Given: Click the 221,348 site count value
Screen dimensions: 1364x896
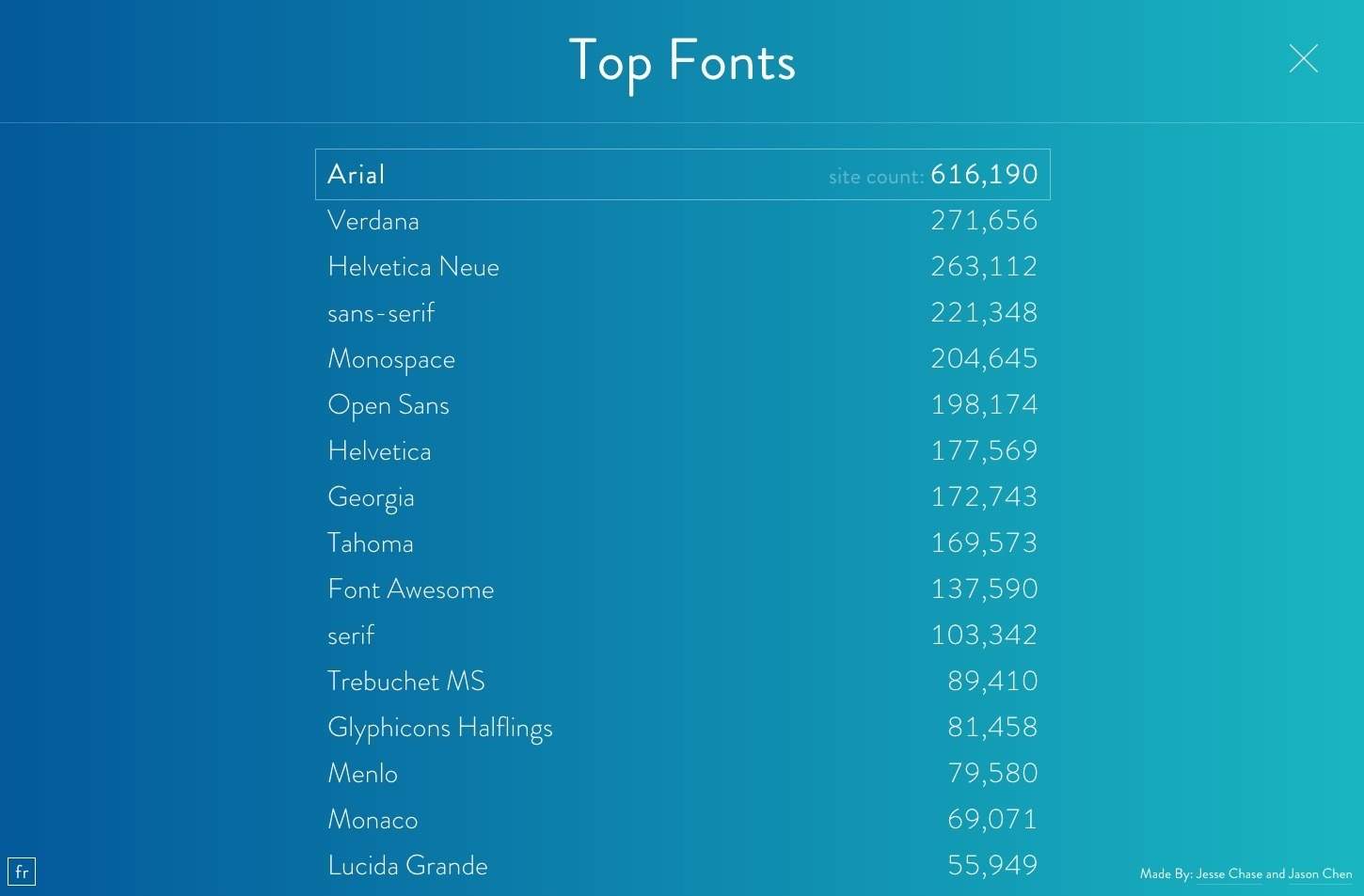Looking at the screenshot, I should pos(984,312).
